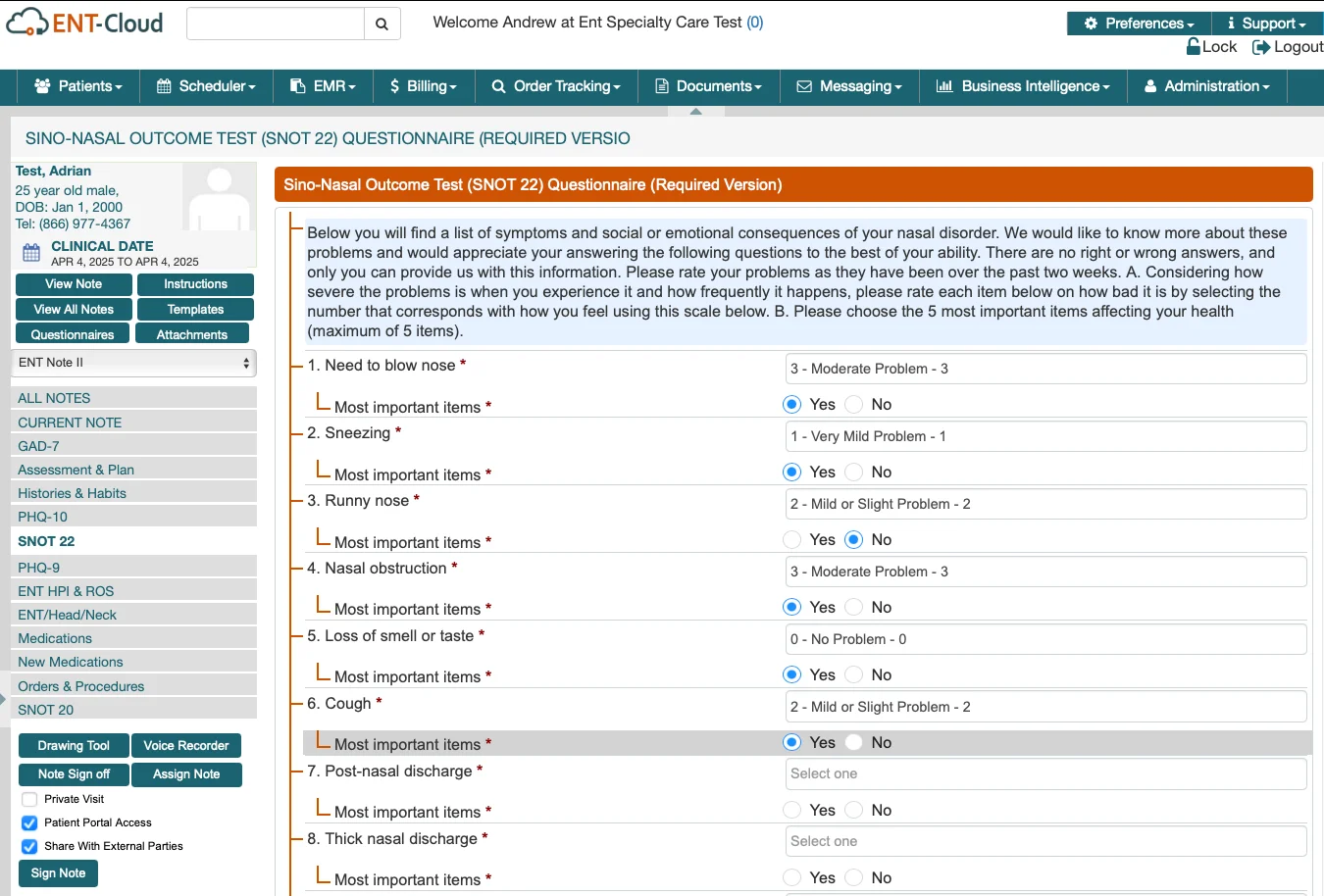The height and width of the screenshot is (896, 1324).
Task: Open the Scheduler menu
Action: [x=206, y=86]
